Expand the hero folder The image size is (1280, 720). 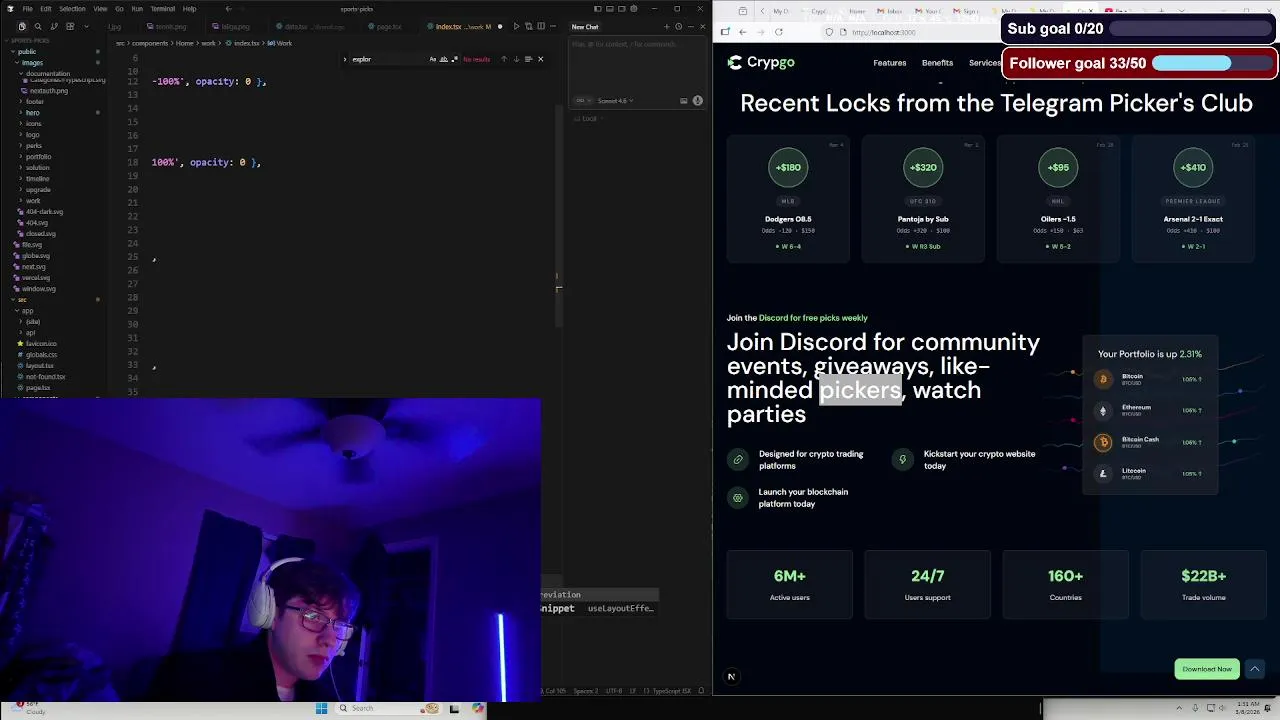pos(32,112)
